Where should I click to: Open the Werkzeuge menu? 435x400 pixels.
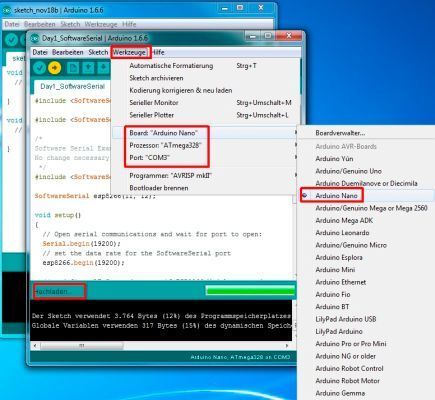(x=129, y=52)
